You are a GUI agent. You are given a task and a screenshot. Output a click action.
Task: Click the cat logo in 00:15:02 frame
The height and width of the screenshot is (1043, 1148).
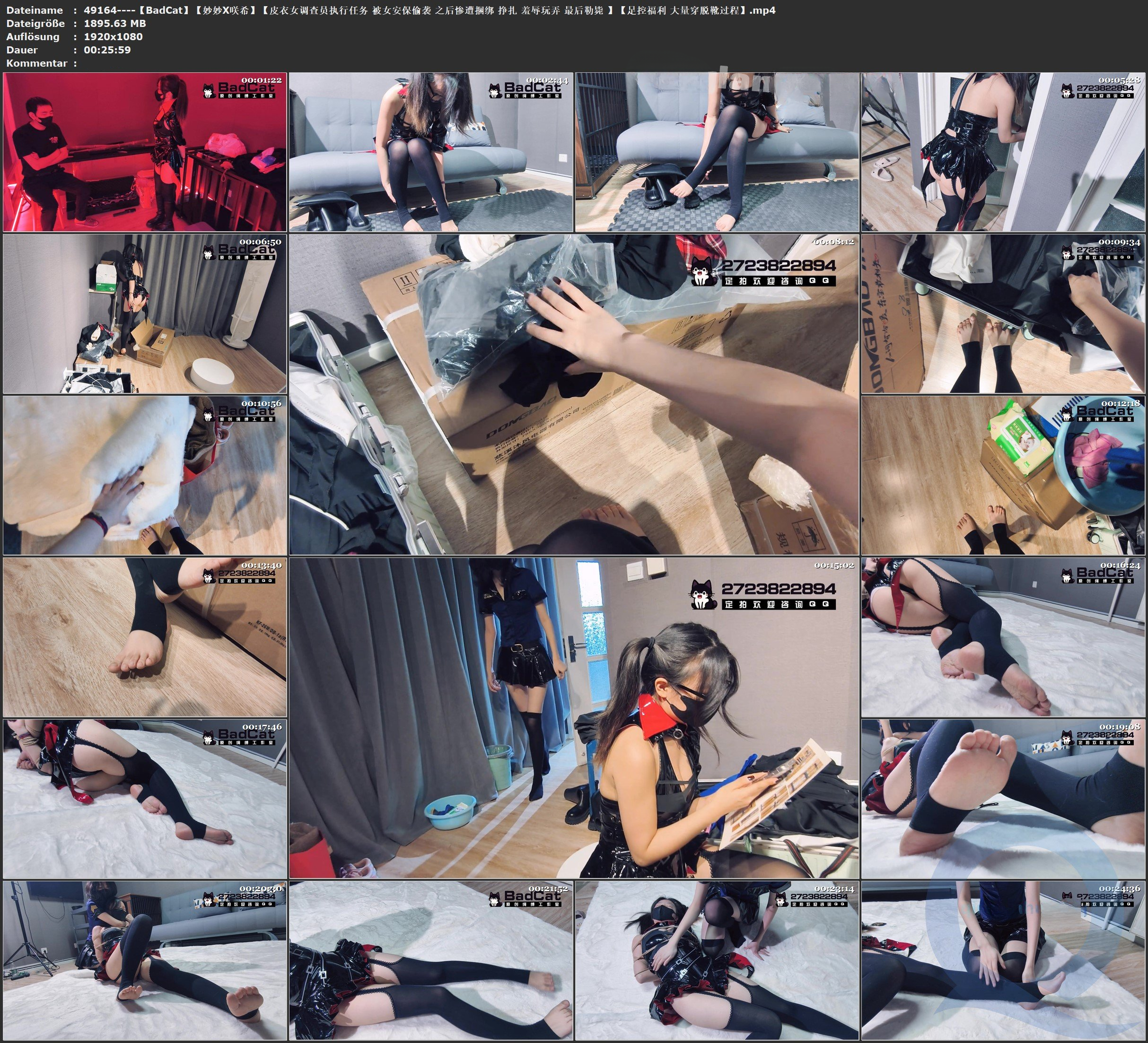[703, 595]
